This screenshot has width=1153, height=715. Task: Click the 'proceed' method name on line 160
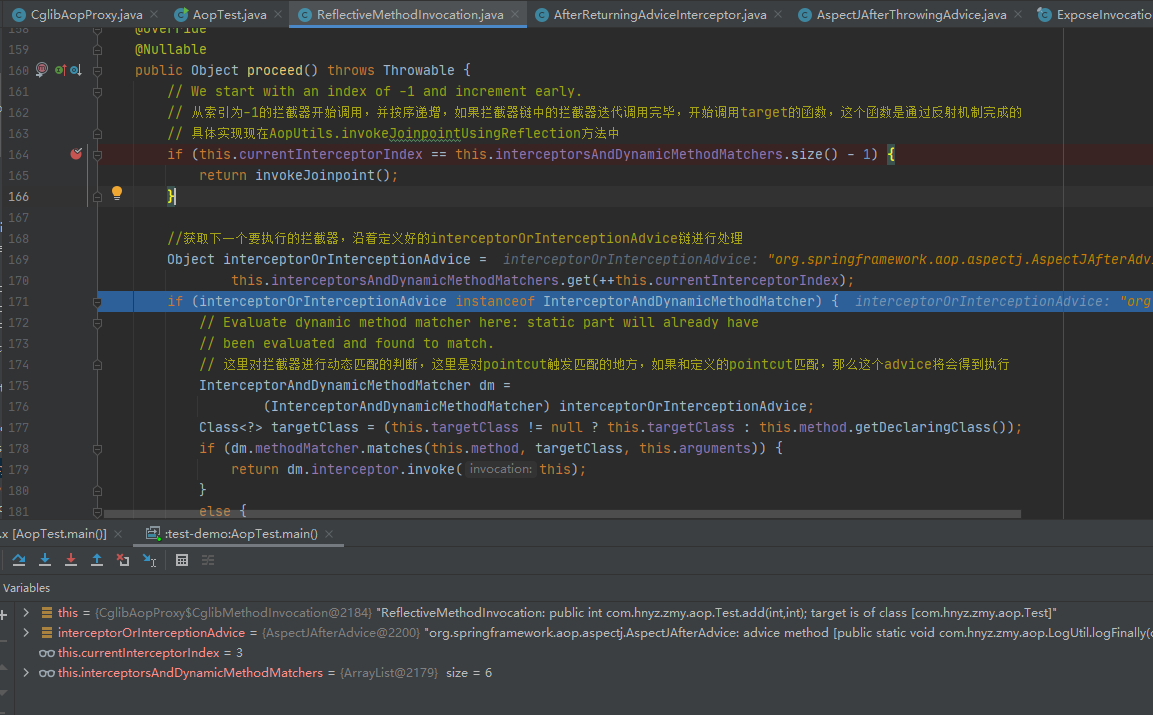[275, 71]
